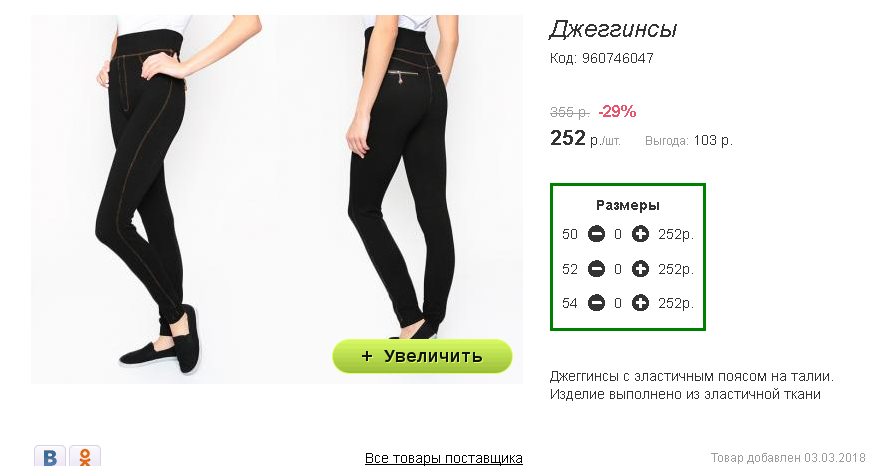
Task: Click the 252 р./шт. price
Action: click(585, 138)
